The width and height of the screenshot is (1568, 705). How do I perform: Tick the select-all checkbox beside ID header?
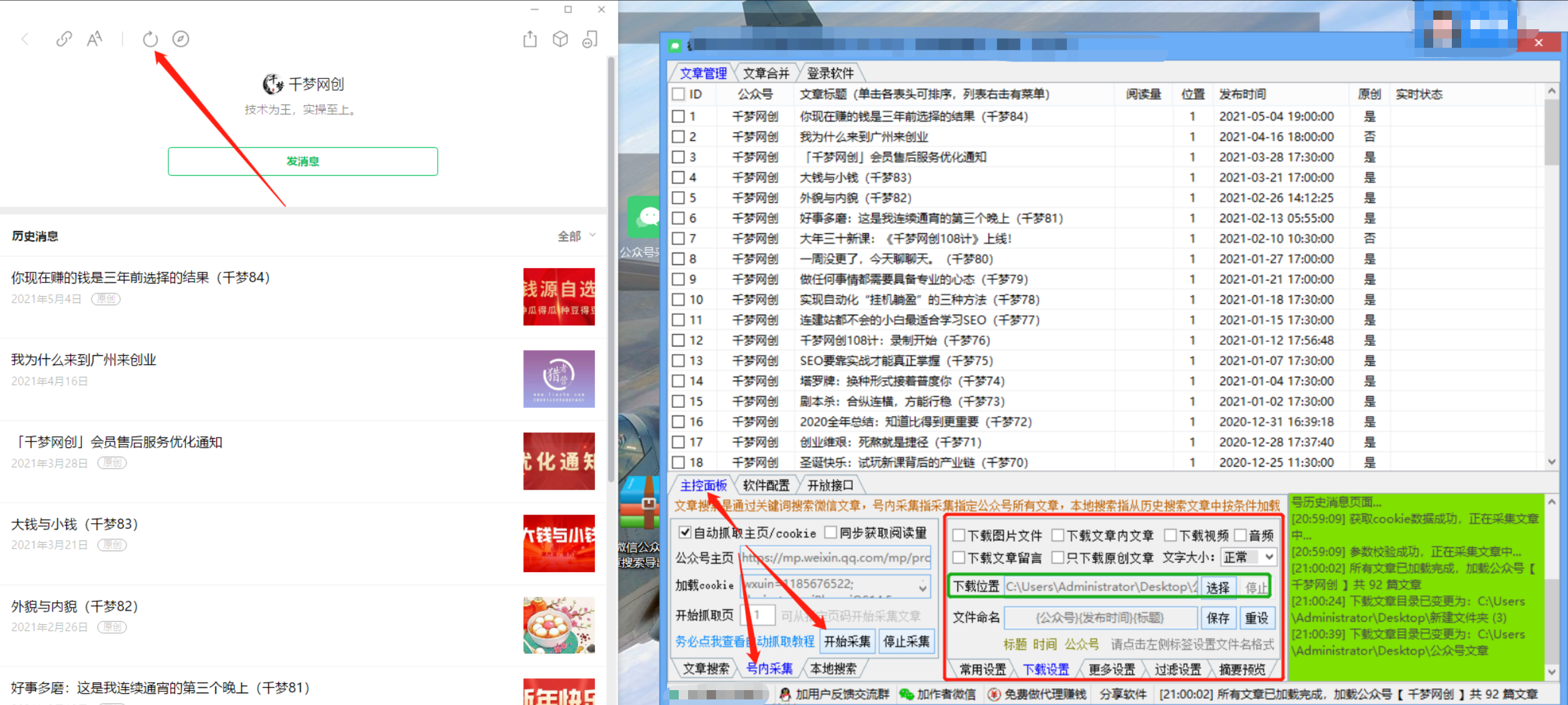point(678,94)
